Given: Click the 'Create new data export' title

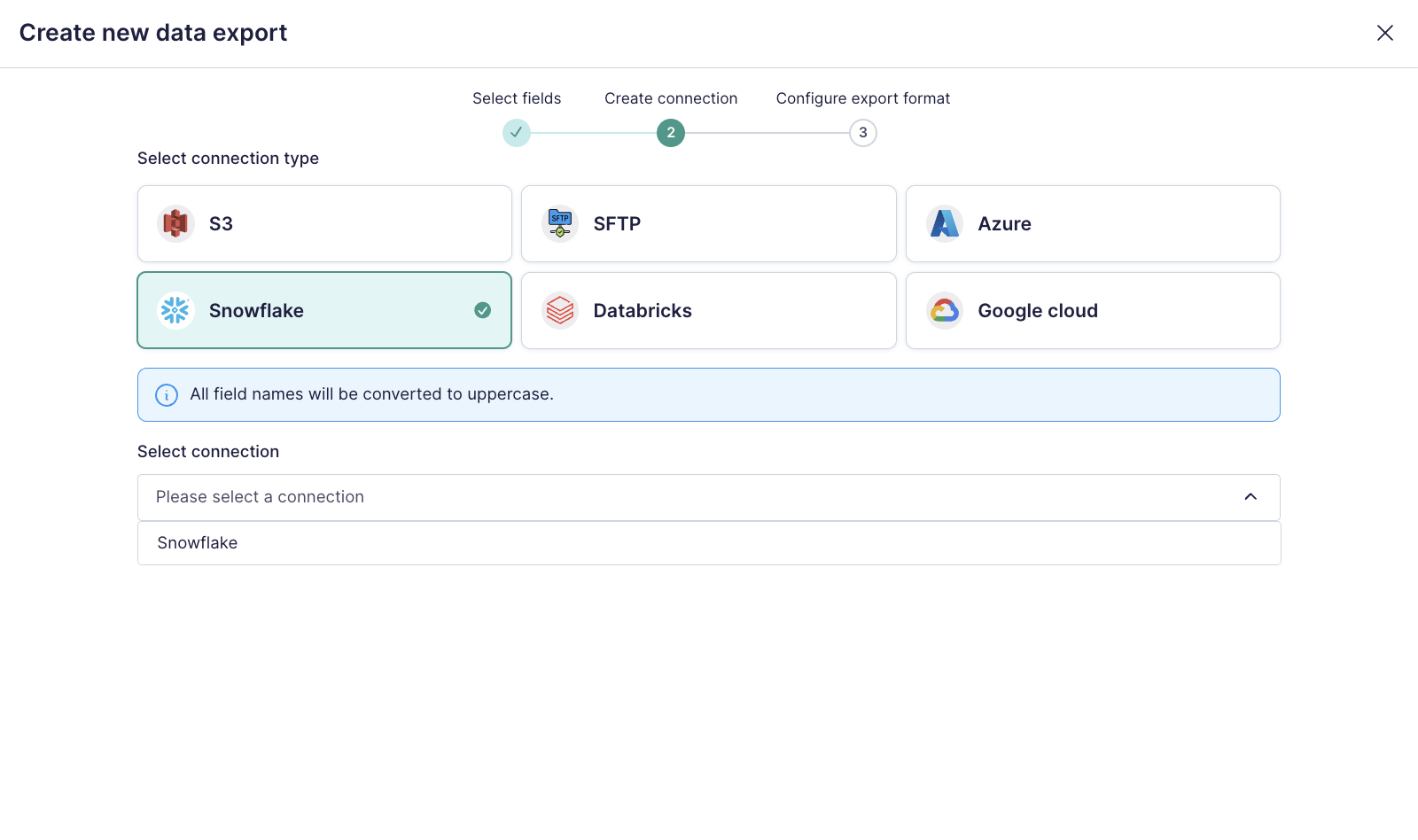Looking at the screenshot, I should coord(153,33).
